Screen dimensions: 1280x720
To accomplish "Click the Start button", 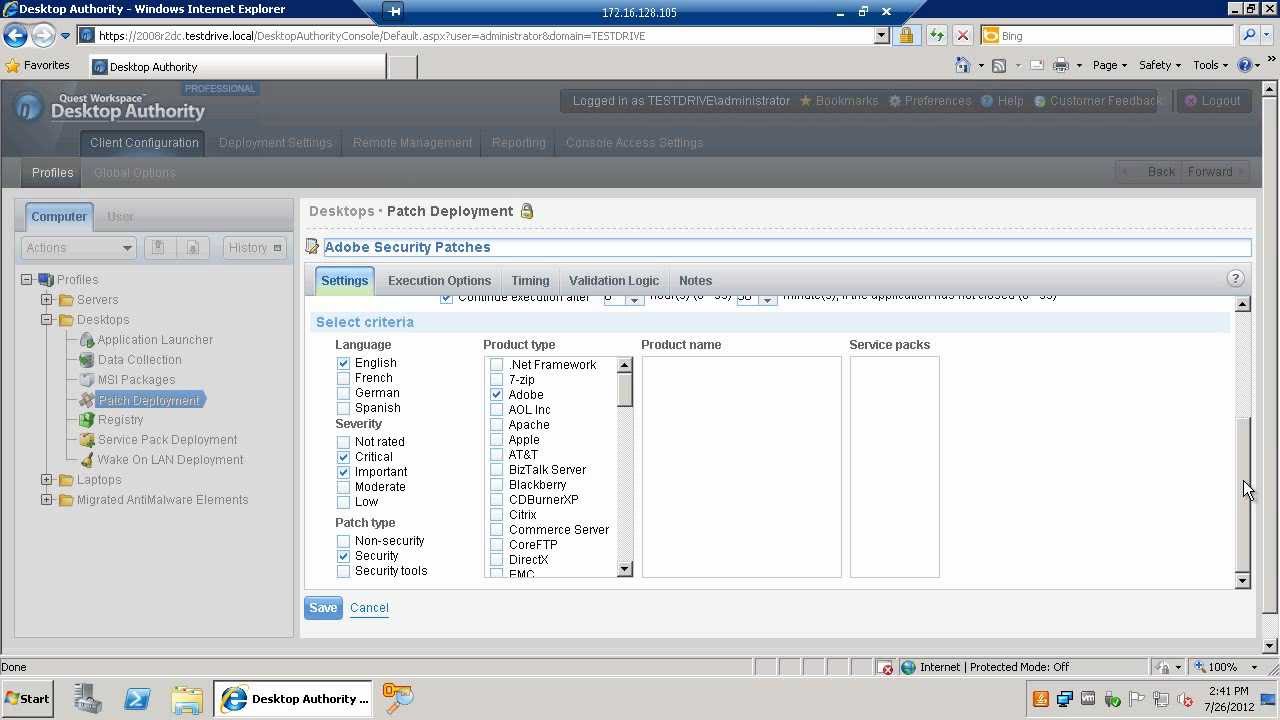I will (27, 698).
